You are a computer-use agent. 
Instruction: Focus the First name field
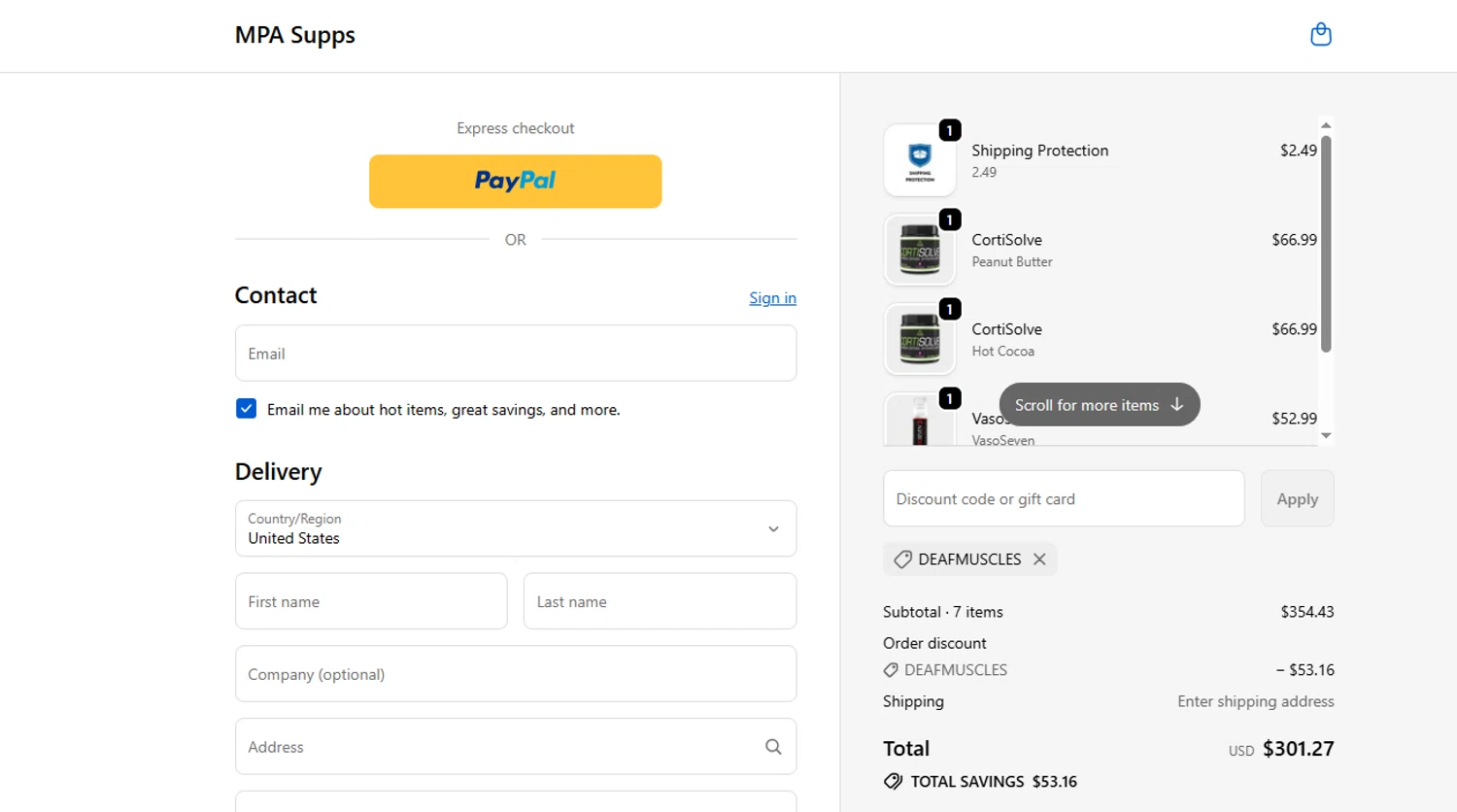[x=371, y=601]
